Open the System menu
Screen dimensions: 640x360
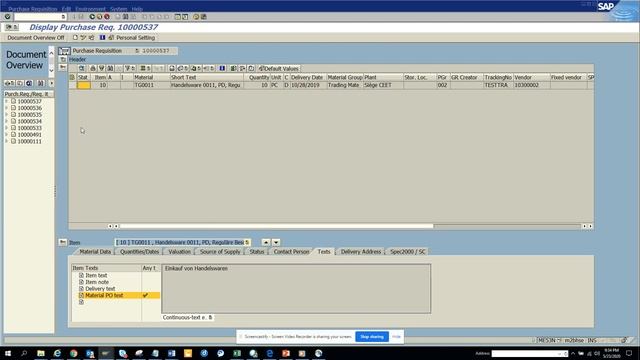pyautogui.click(x=118, y=9)
